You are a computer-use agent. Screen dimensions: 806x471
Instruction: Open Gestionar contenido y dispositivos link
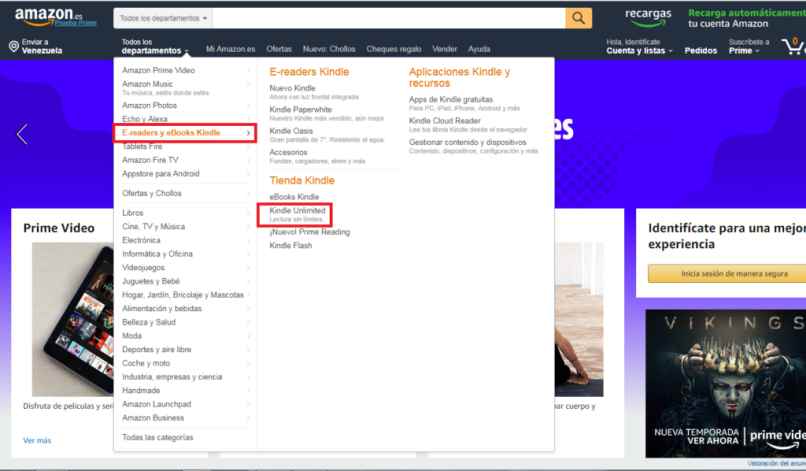468,142
